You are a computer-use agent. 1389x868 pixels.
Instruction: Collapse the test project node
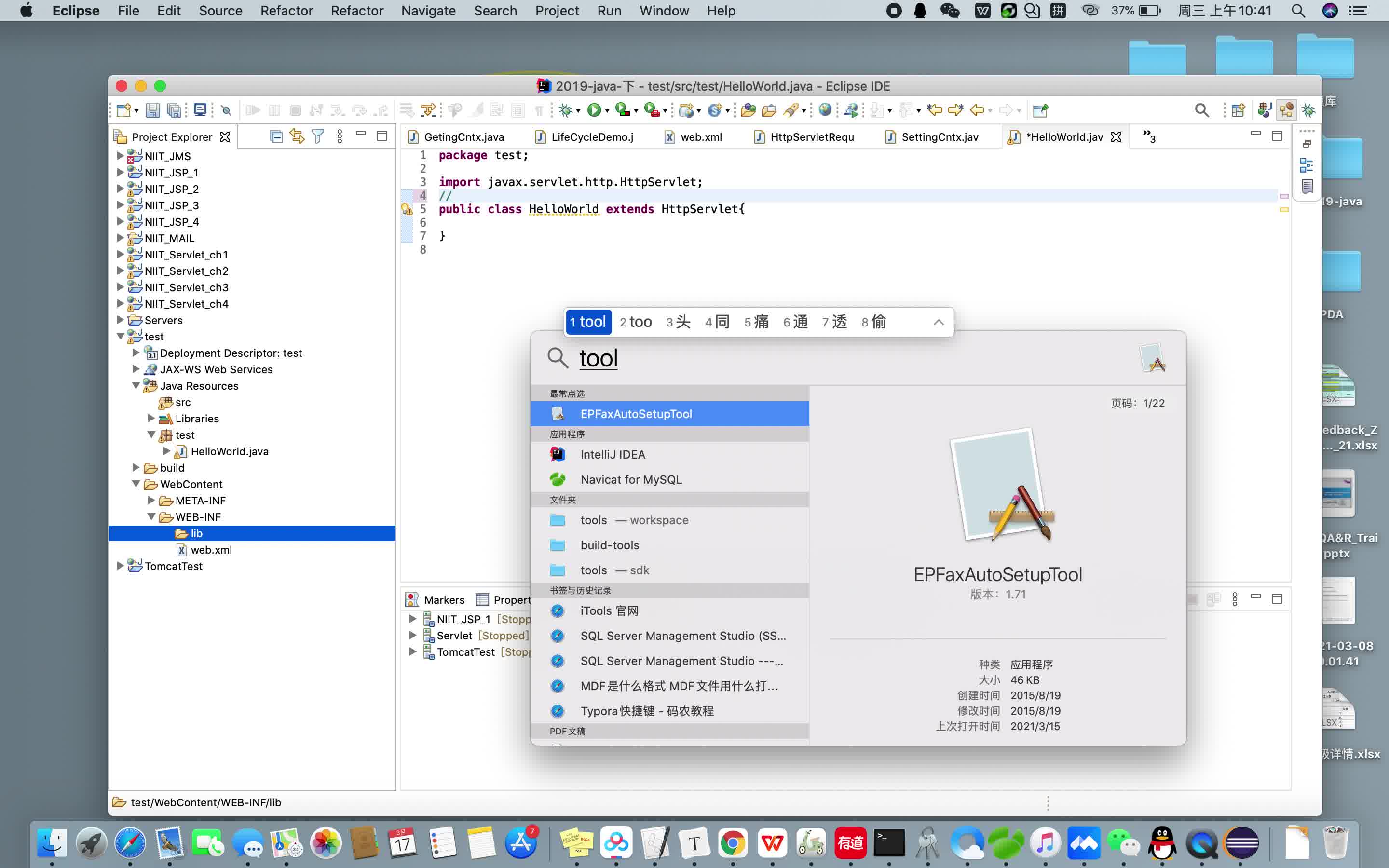(120, 337)
